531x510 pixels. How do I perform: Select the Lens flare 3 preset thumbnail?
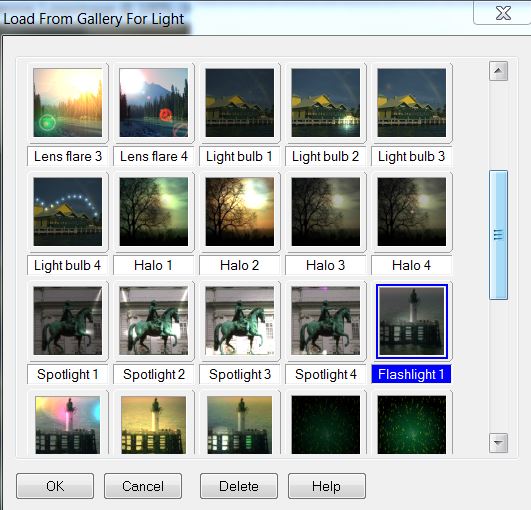point(68,103)
